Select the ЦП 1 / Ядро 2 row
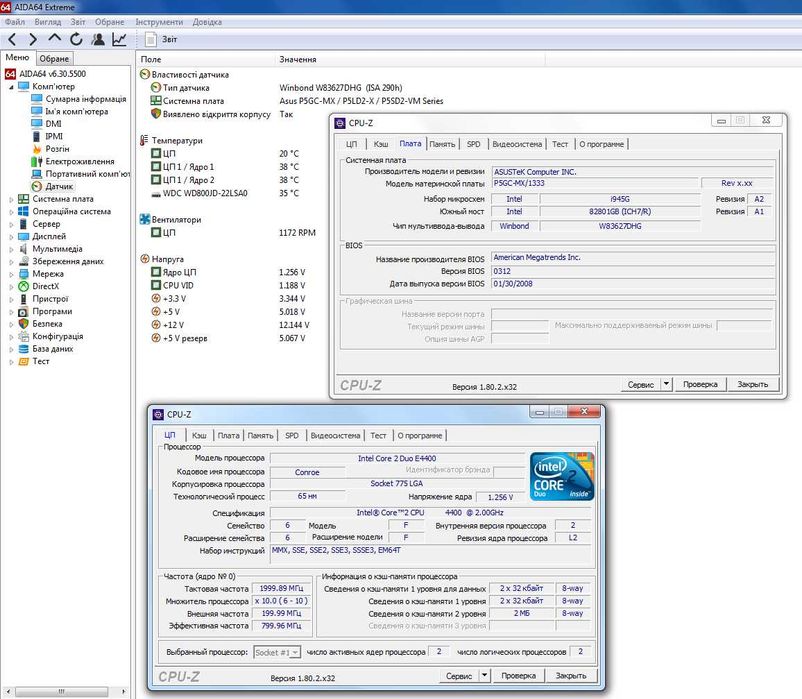 (x=225, y=180)
